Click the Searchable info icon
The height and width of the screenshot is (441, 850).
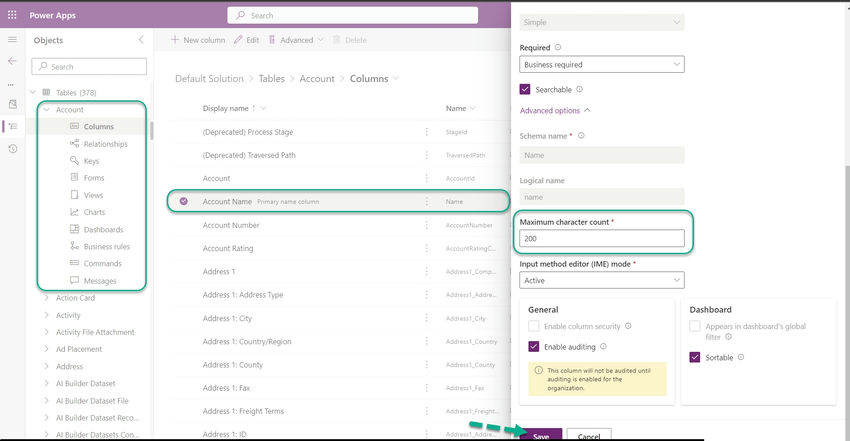pyautogui.click(x=579, y=89)
